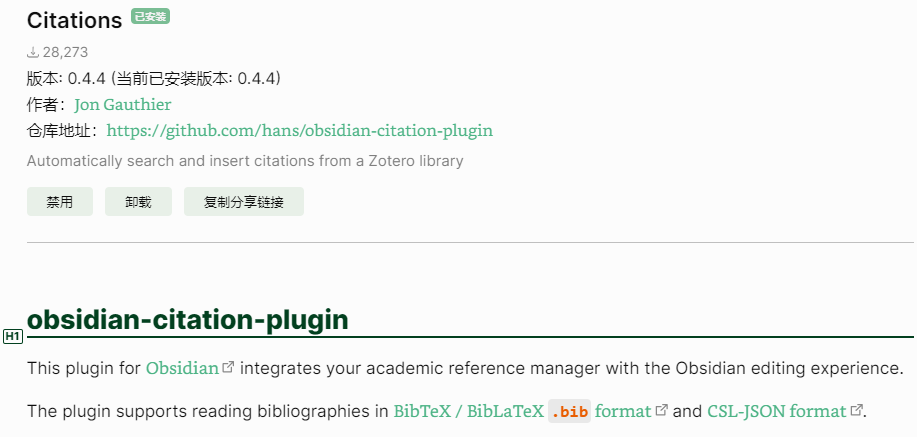
Task: Follow the CSL-JSON format link
Action: [777, 411]
